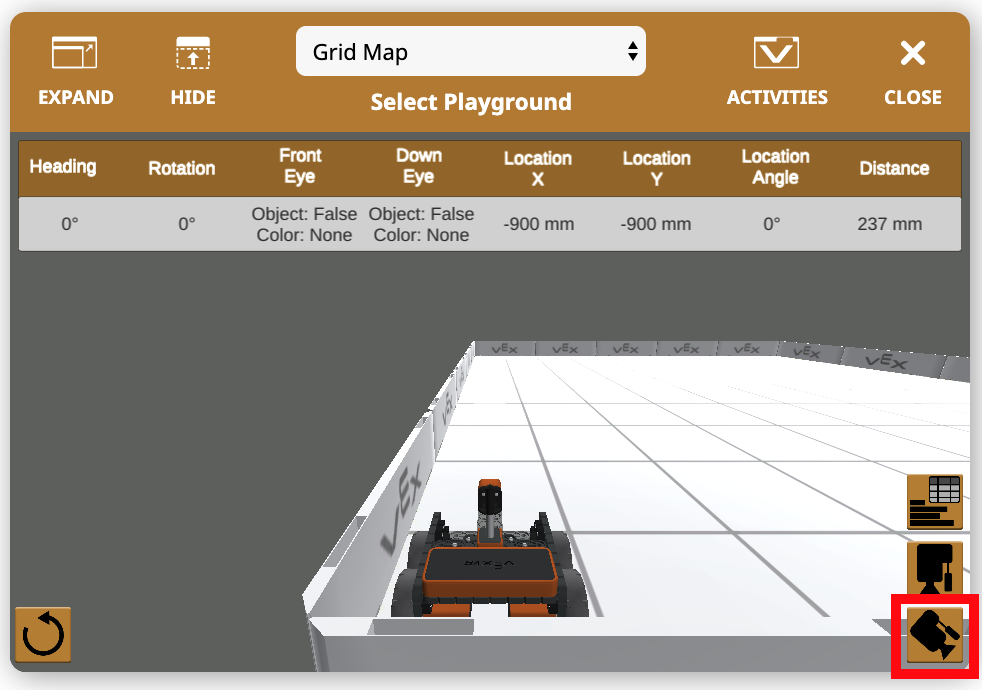Toggle the sensor dashboard visibility
Screen dimensions: 982x690
tap(935, 501)
